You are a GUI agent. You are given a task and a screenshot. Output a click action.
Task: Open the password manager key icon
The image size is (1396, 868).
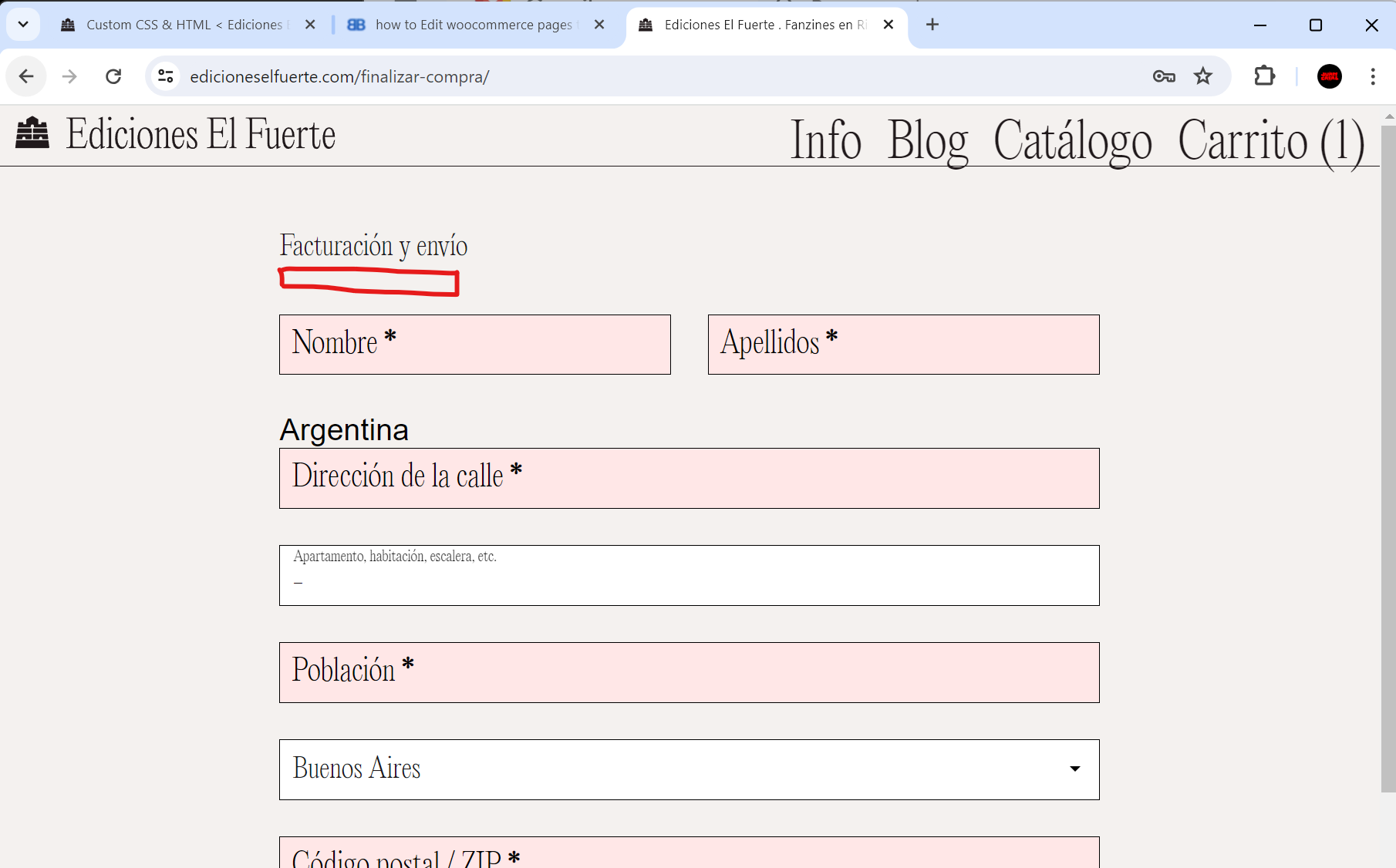[x=1165, y=76]
